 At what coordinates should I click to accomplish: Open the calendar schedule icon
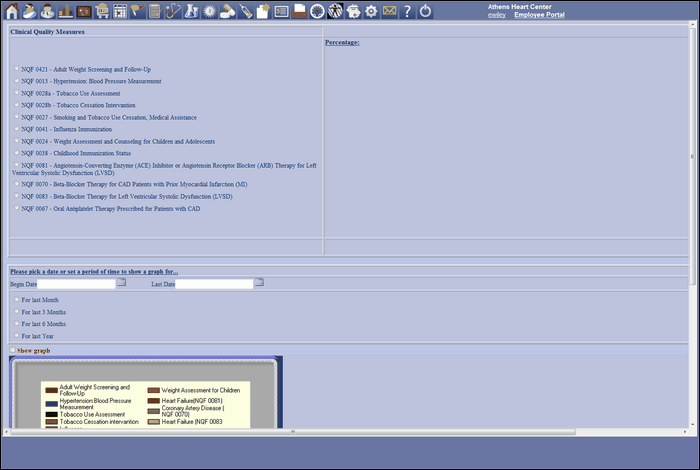click(120, 11)
